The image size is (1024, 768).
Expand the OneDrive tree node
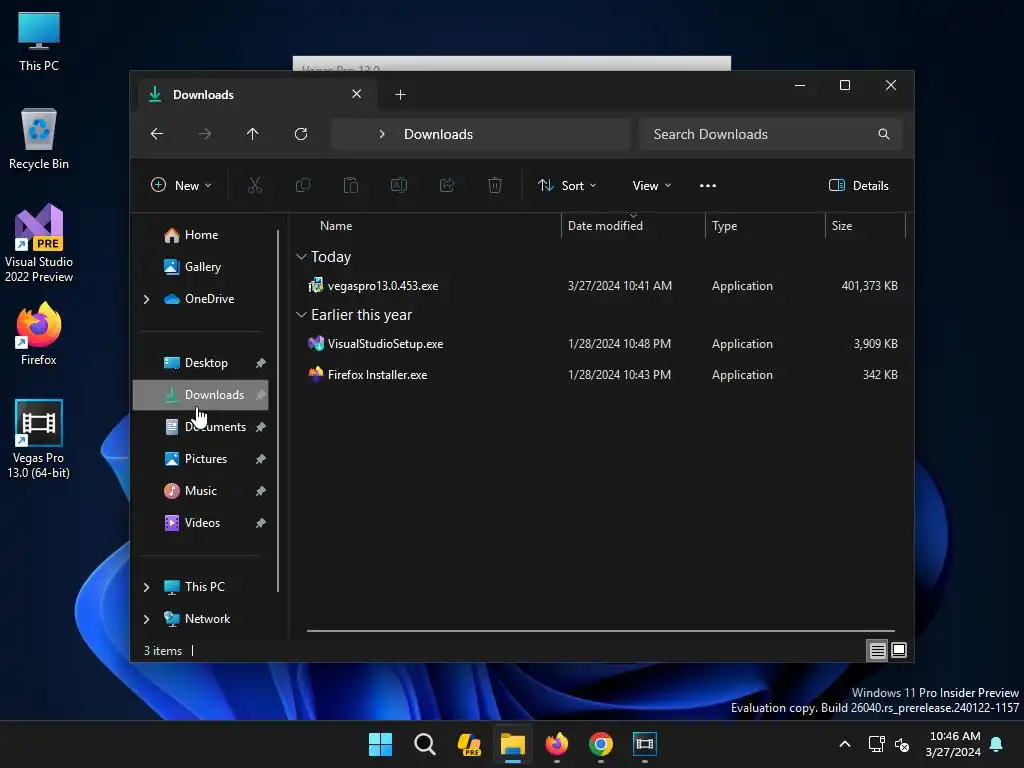[146, 299]
